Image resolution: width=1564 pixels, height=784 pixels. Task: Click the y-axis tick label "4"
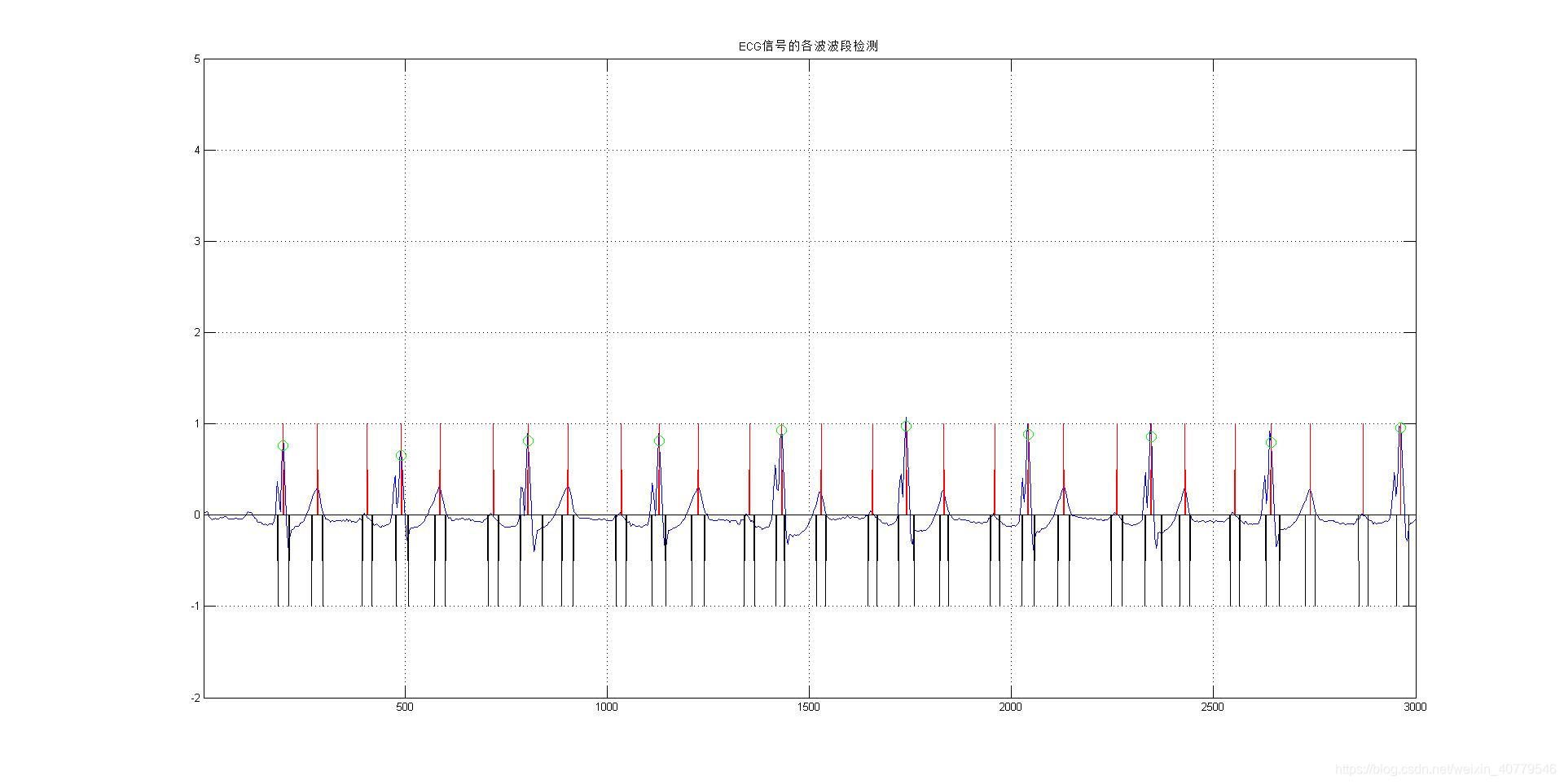(196, 150)
